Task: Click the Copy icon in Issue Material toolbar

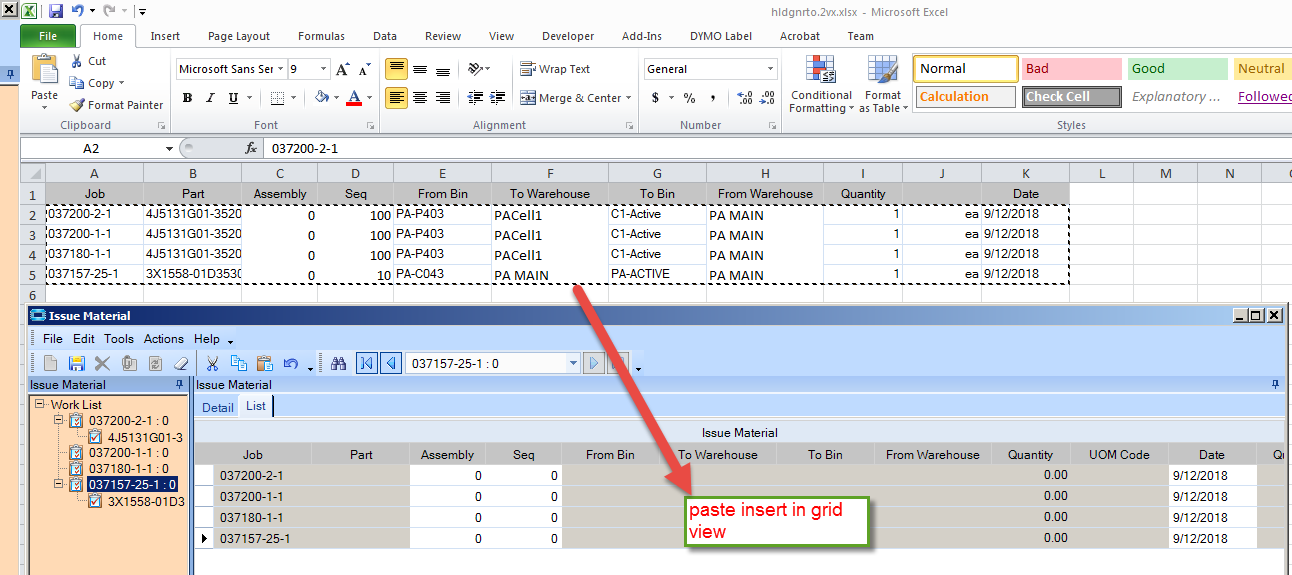Action: (239, 363)
